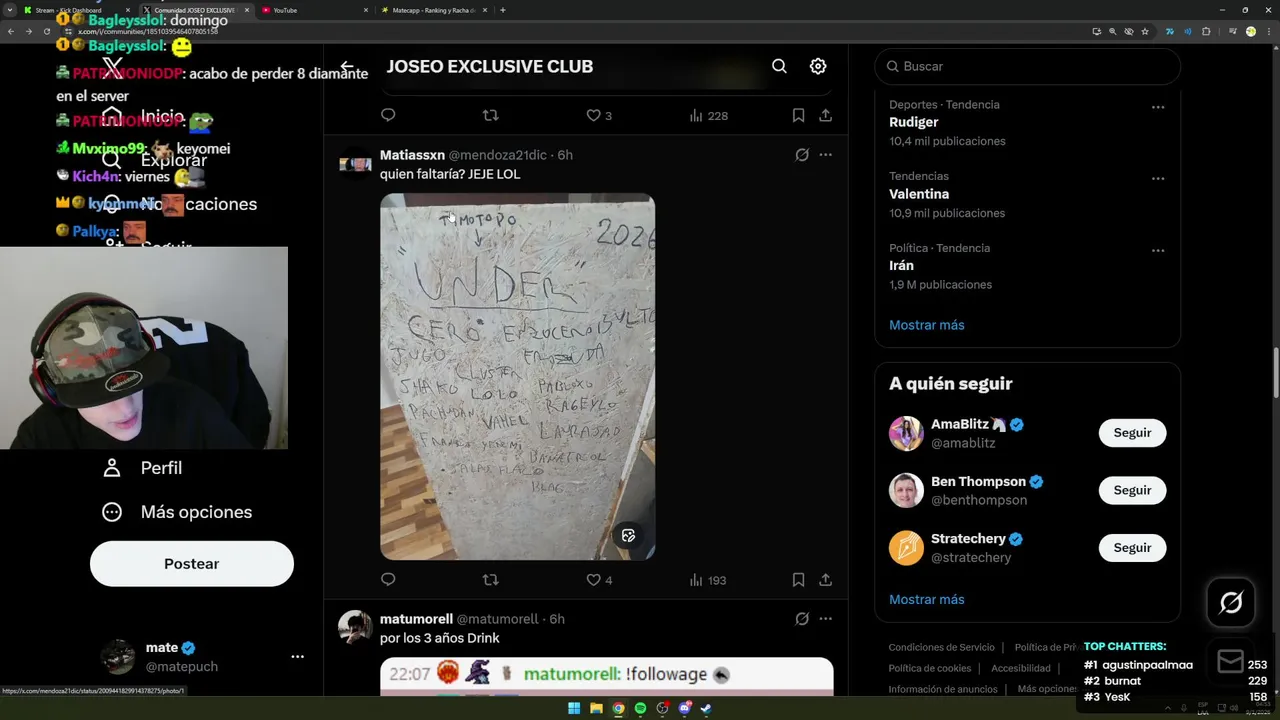
Task: Open Perfil in the sidebar
Action: coord(141,468)
